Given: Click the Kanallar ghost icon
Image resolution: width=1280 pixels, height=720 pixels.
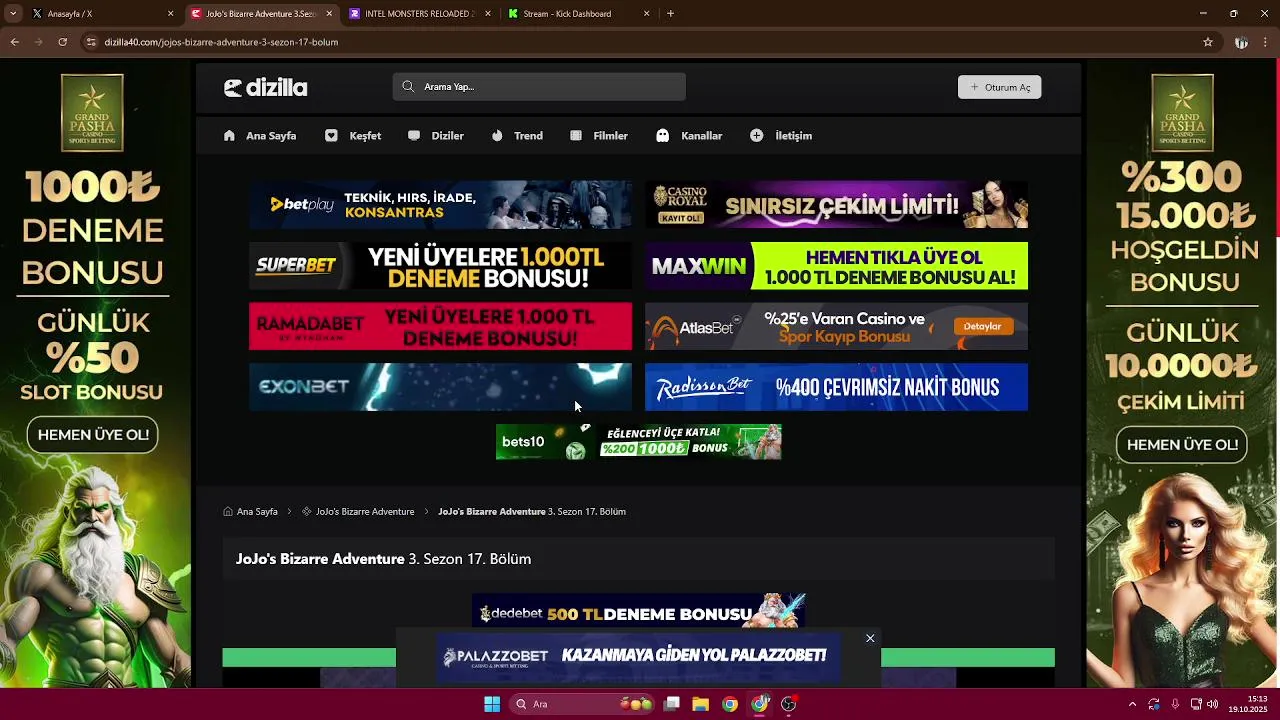Looking at the screenshot, I should 663,136.
